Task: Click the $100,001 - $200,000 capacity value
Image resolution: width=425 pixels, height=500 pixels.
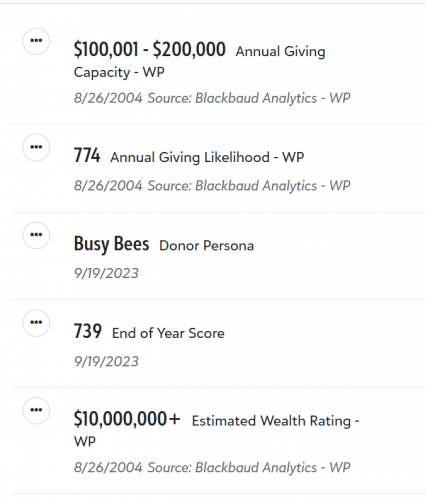Action: pos(150,49)
